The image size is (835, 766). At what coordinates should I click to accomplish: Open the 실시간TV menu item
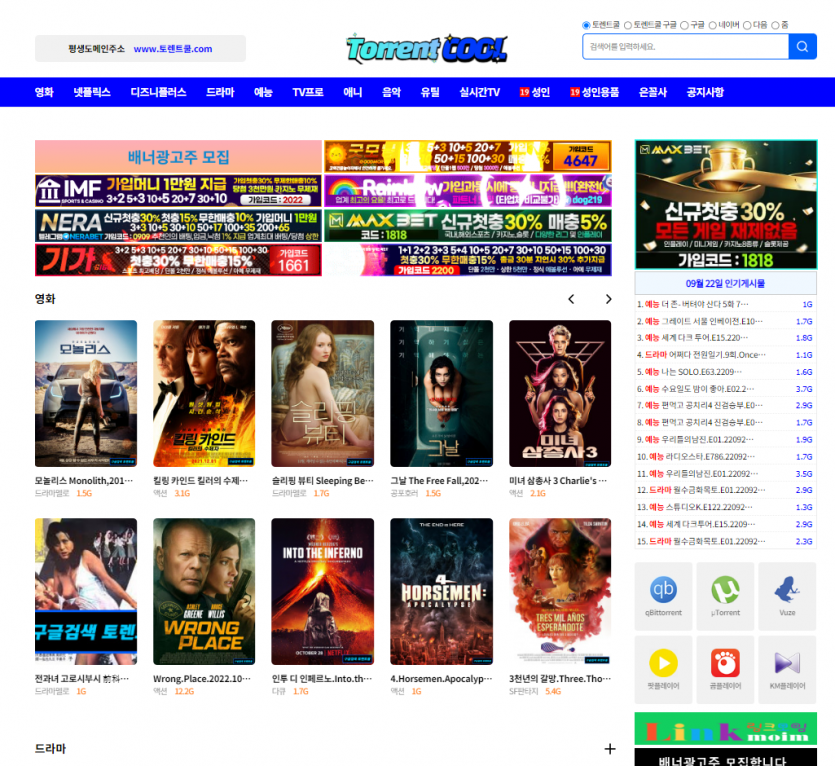(x=479, y=92)
